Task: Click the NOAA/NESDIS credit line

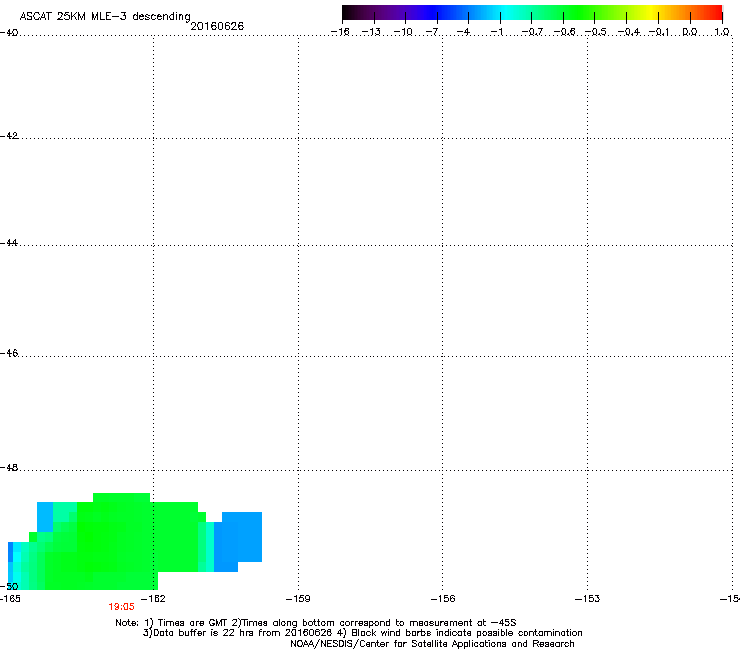Action: click(432, 644)
